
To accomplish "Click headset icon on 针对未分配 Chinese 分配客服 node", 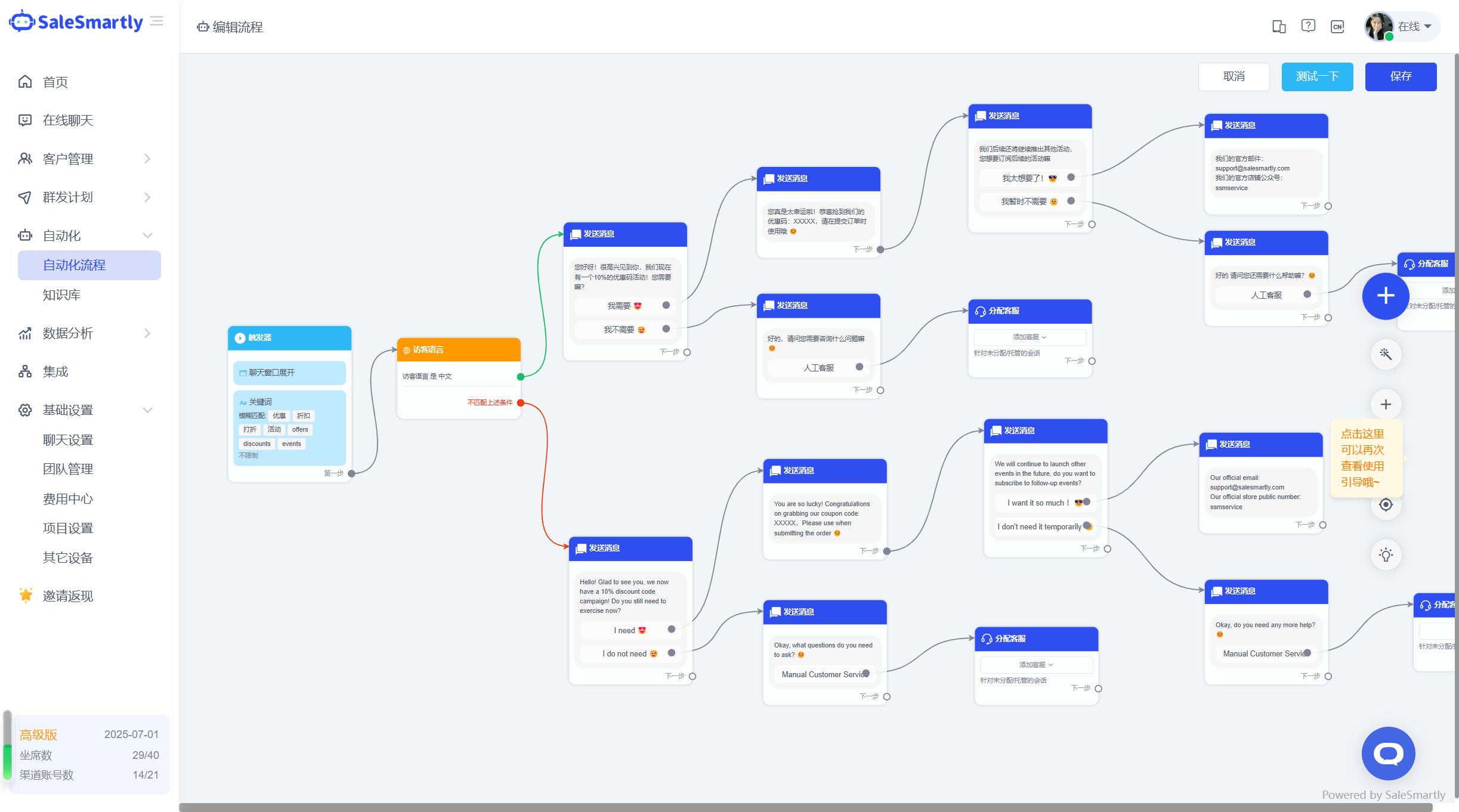I will (x=981, y=311).
